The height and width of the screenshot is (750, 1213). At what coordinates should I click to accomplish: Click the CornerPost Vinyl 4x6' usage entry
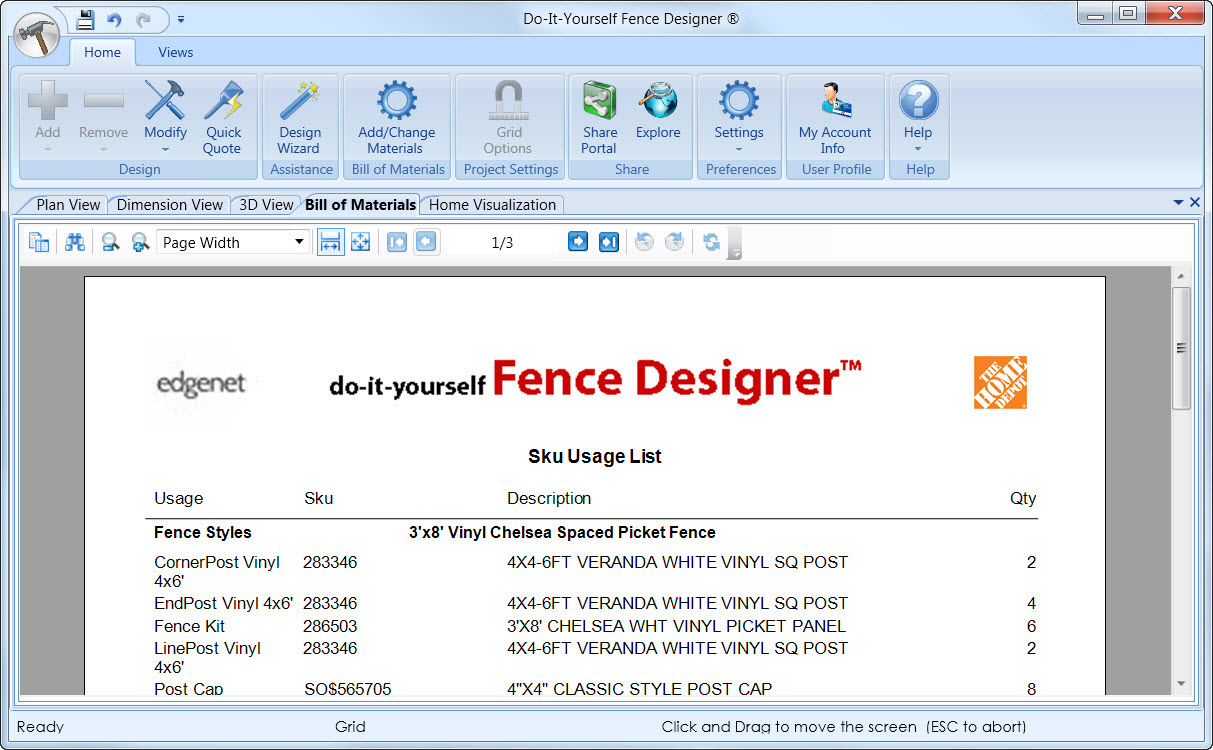(x=217, y=571)
